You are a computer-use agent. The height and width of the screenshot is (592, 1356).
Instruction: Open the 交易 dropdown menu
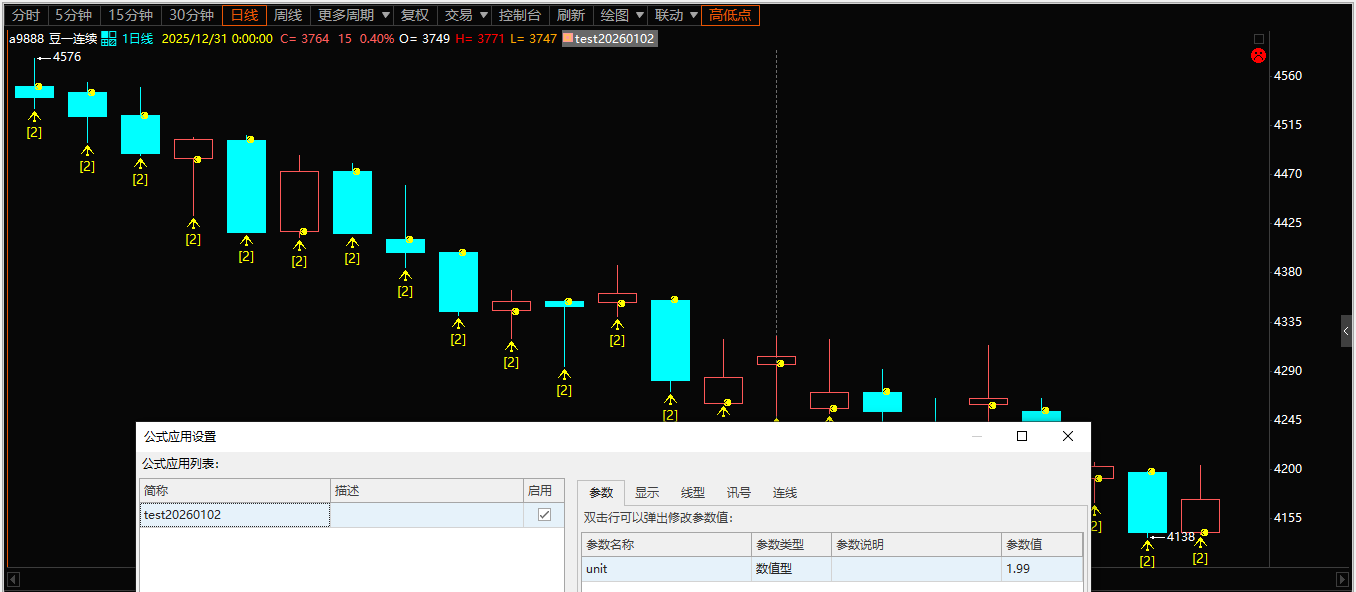tap(466, 15)
